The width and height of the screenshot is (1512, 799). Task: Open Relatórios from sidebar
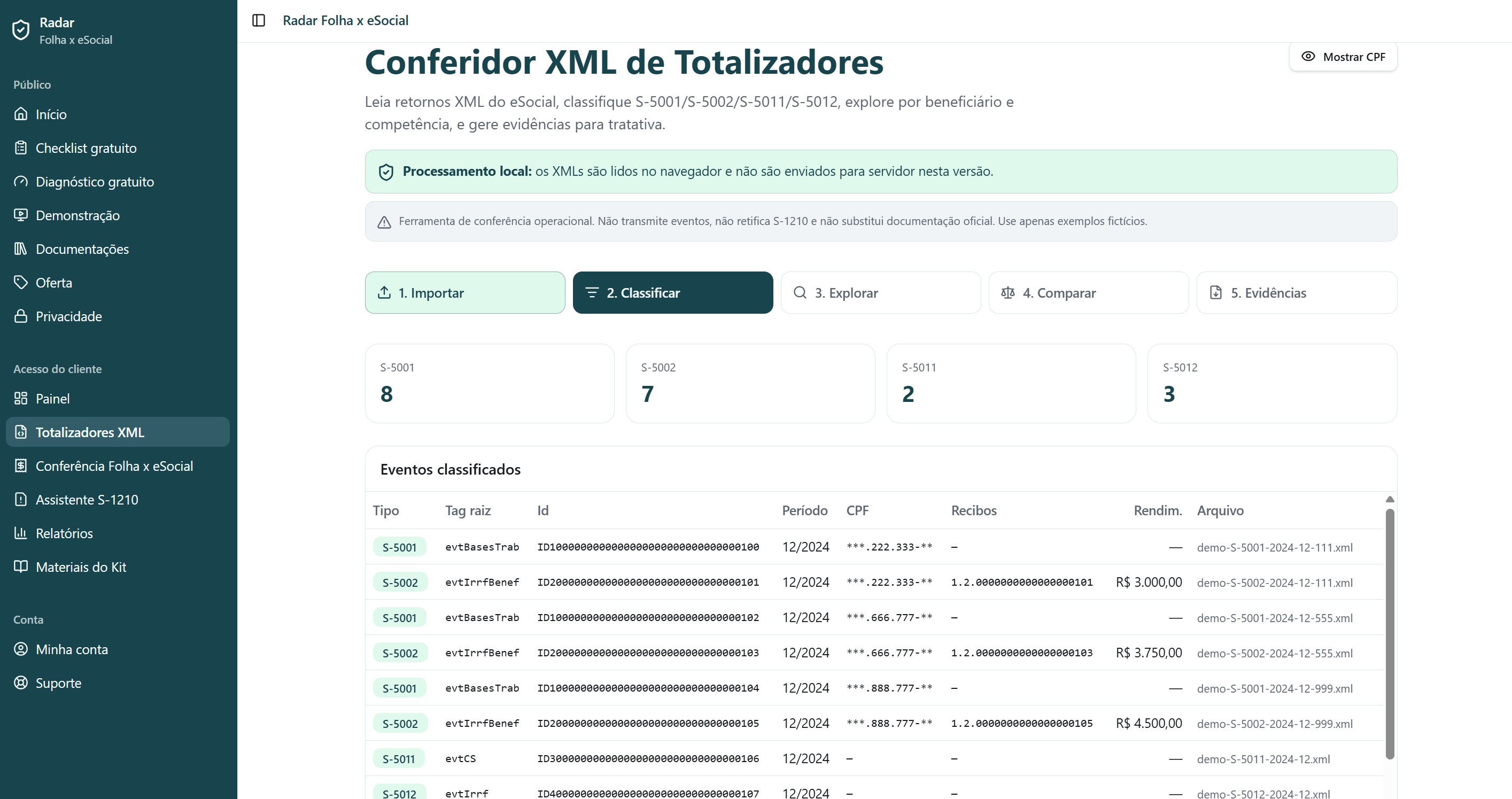coord(118,533)
